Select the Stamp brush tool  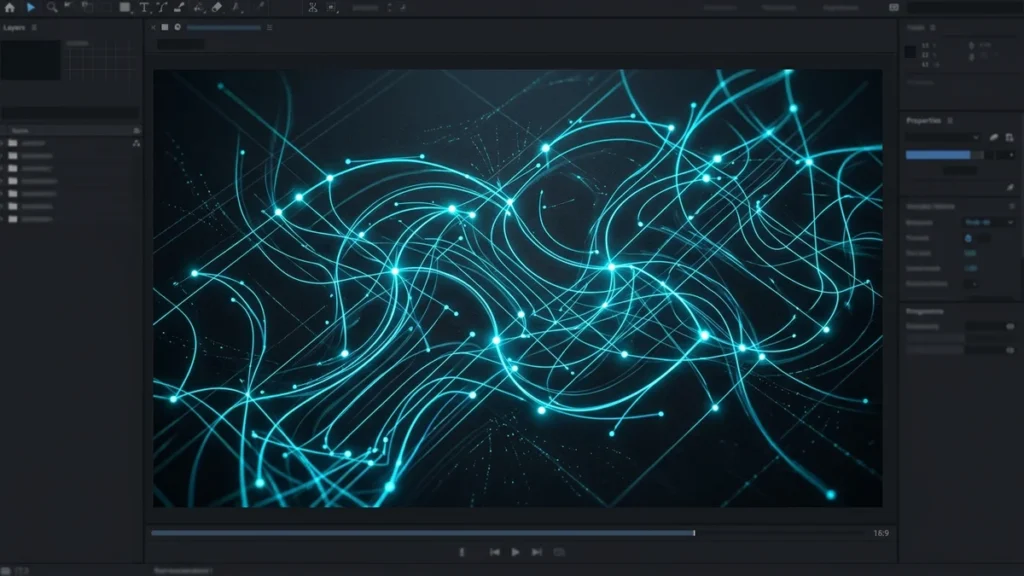180,8
